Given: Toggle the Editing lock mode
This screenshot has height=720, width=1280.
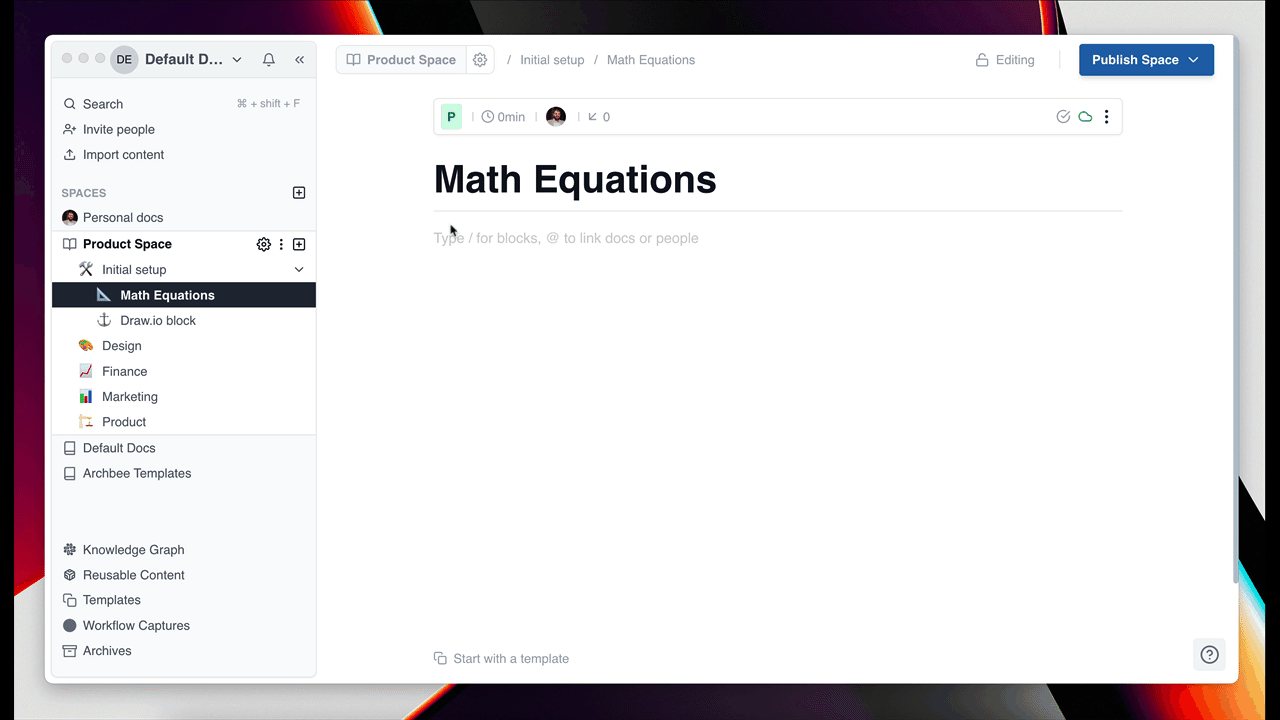Looking at the screenshot, I should [x=1005, y=60].
